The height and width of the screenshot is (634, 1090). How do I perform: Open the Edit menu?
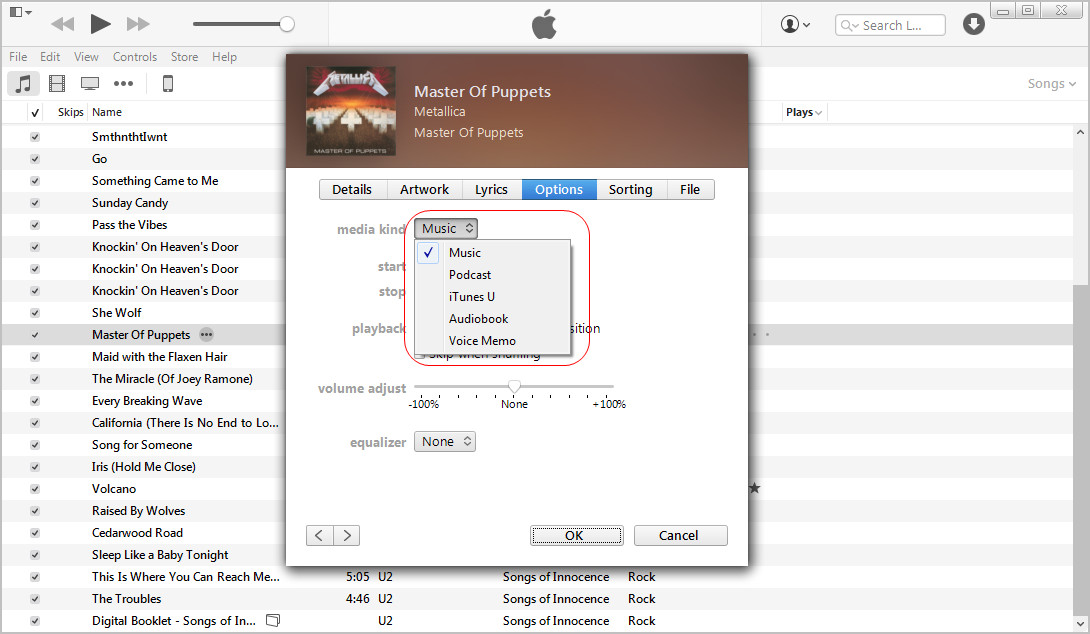pyautogui.click(x=50, y=57)
